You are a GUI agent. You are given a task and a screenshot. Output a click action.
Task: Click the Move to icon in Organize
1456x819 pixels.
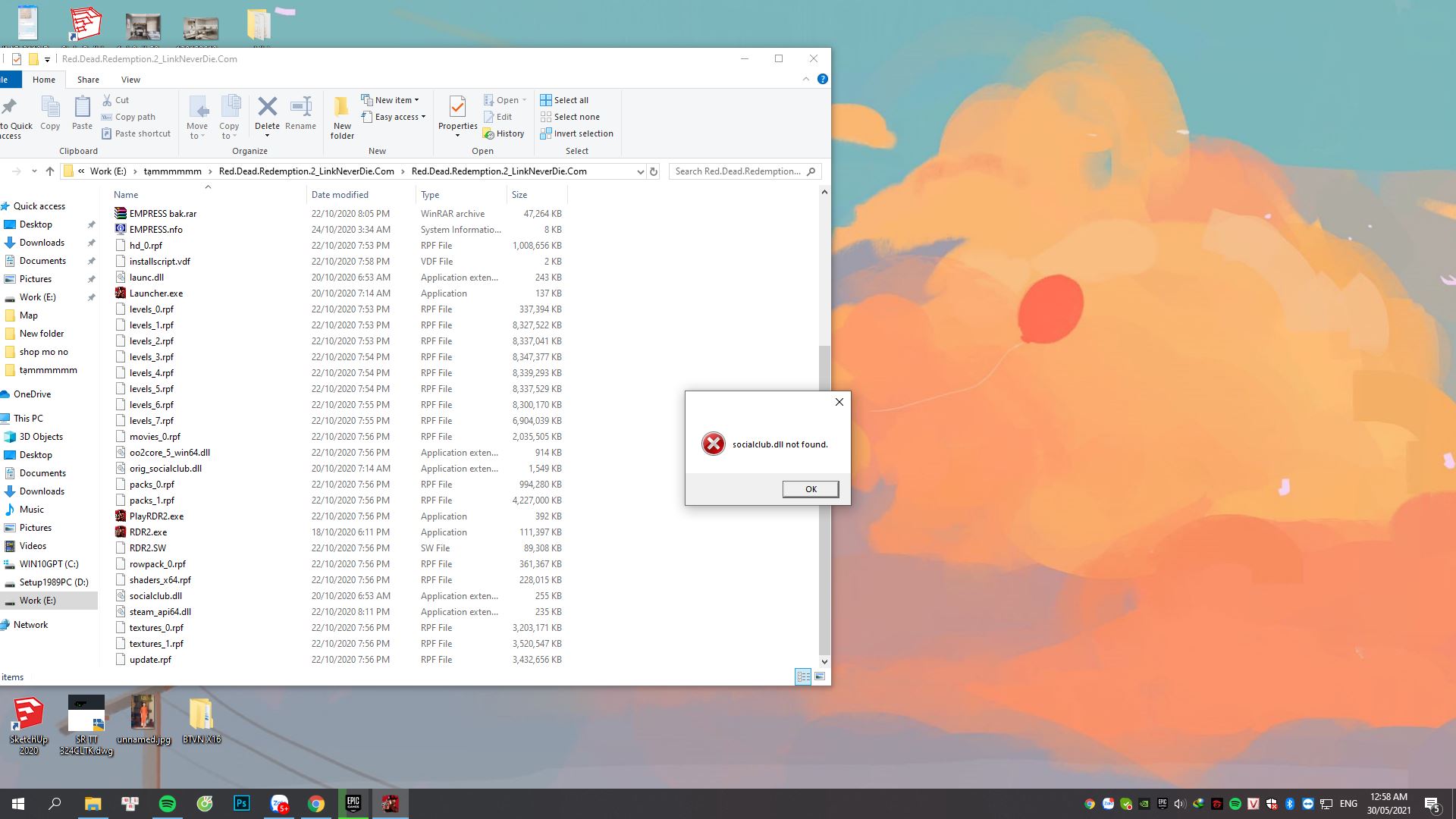coord(197,116)
